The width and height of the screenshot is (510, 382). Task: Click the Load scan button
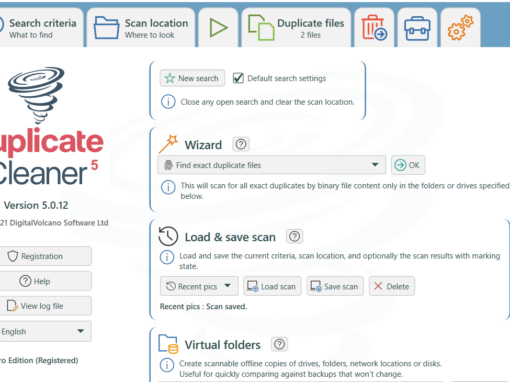coord(272,286)
